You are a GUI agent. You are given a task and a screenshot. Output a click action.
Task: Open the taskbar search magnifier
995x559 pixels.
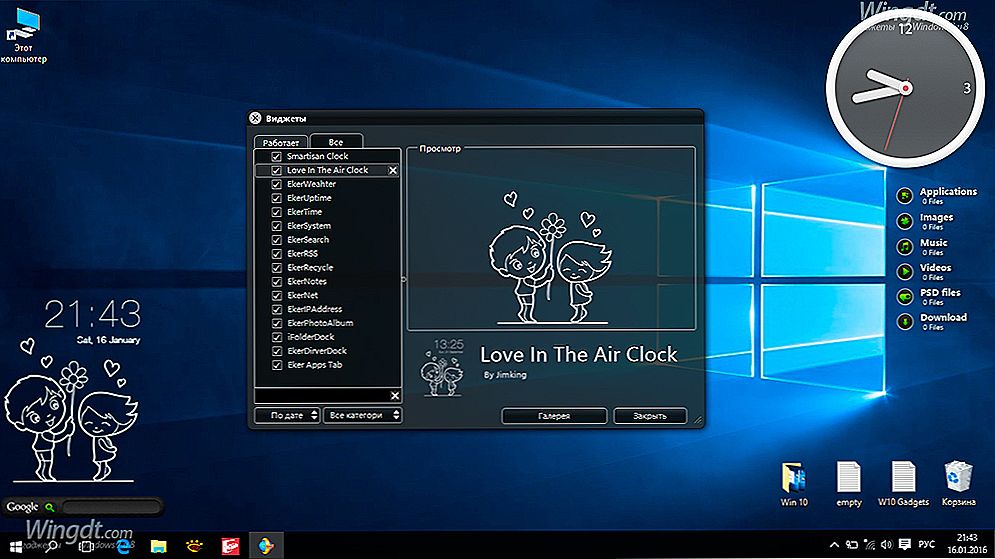50,546
